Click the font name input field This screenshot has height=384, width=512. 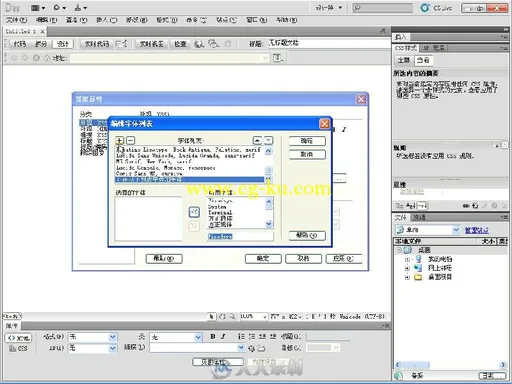tap(240, 236)
